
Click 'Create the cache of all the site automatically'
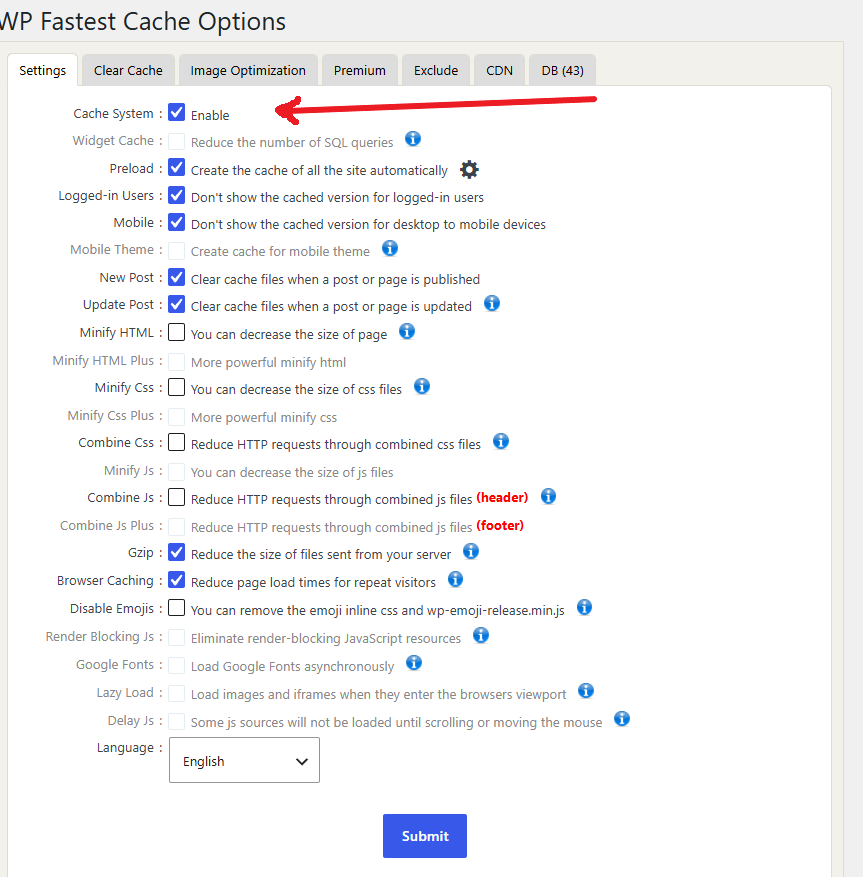[319, 170]
